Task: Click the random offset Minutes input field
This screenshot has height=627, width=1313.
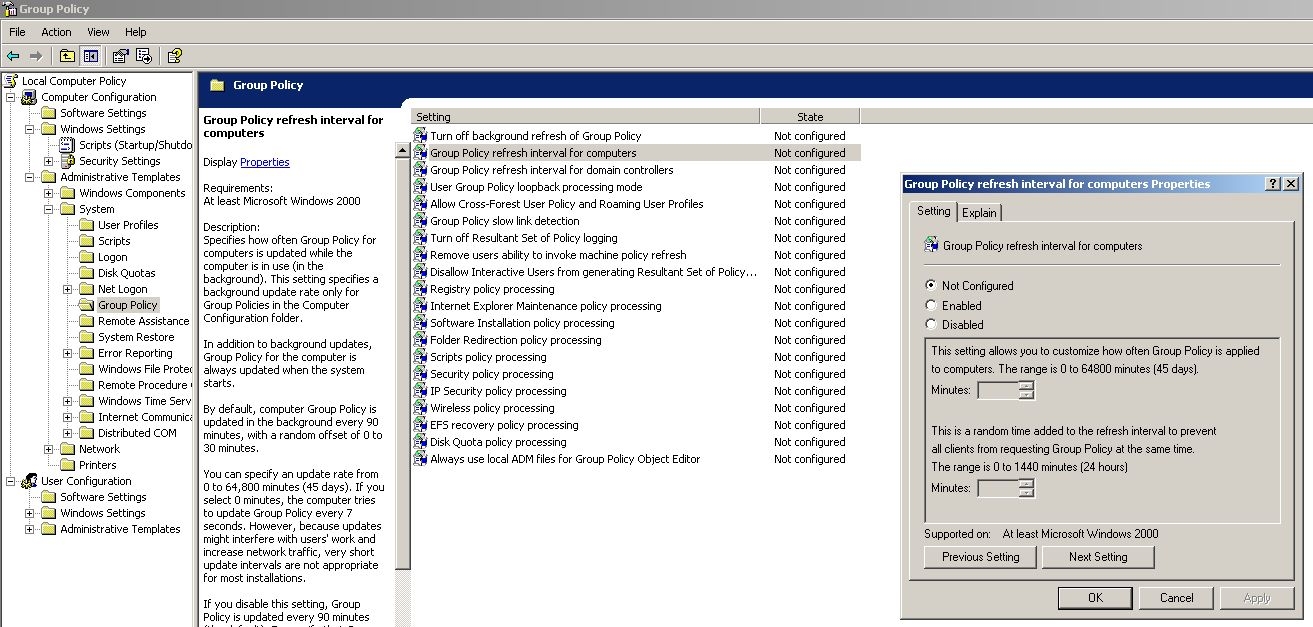Action: [x=998, y=488]
